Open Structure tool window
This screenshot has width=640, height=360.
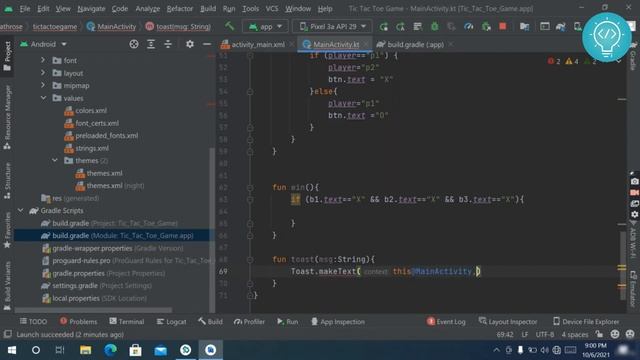pos(7,180)
